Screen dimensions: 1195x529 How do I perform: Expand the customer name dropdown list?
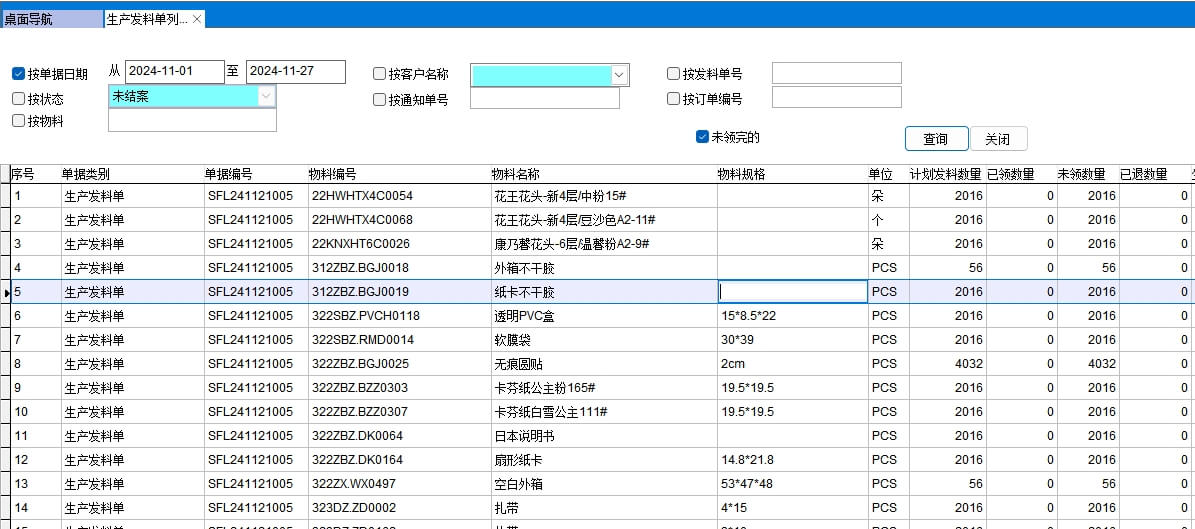click(619, 75)
